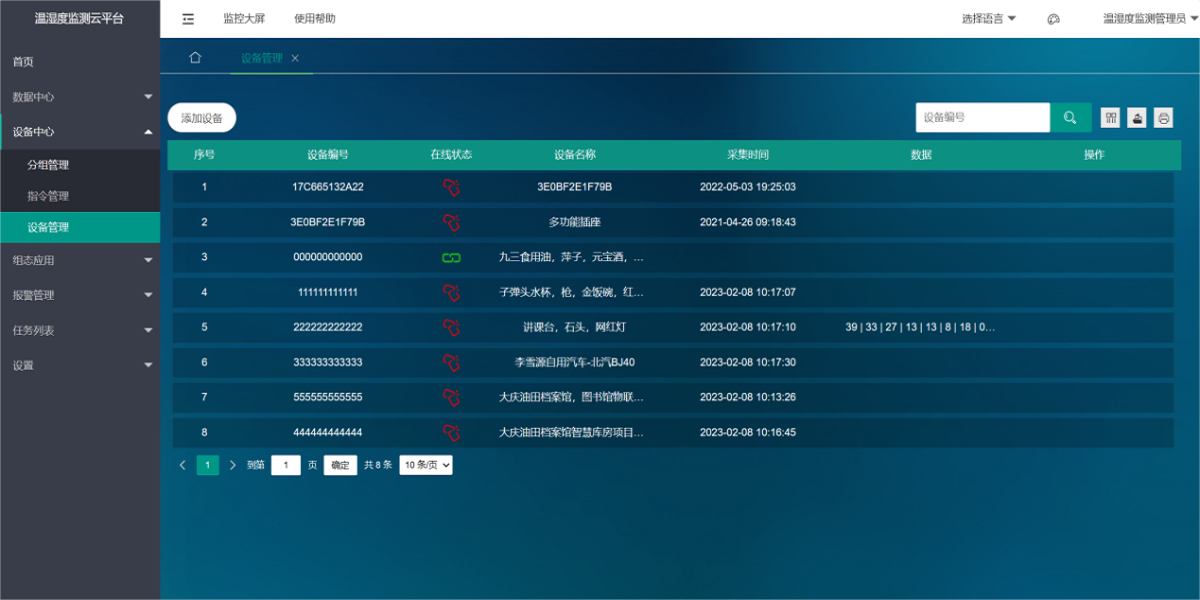This screenshot has height=600, width=1200.
Task: Close the 设备管理 tab
Action: [294, 58]
